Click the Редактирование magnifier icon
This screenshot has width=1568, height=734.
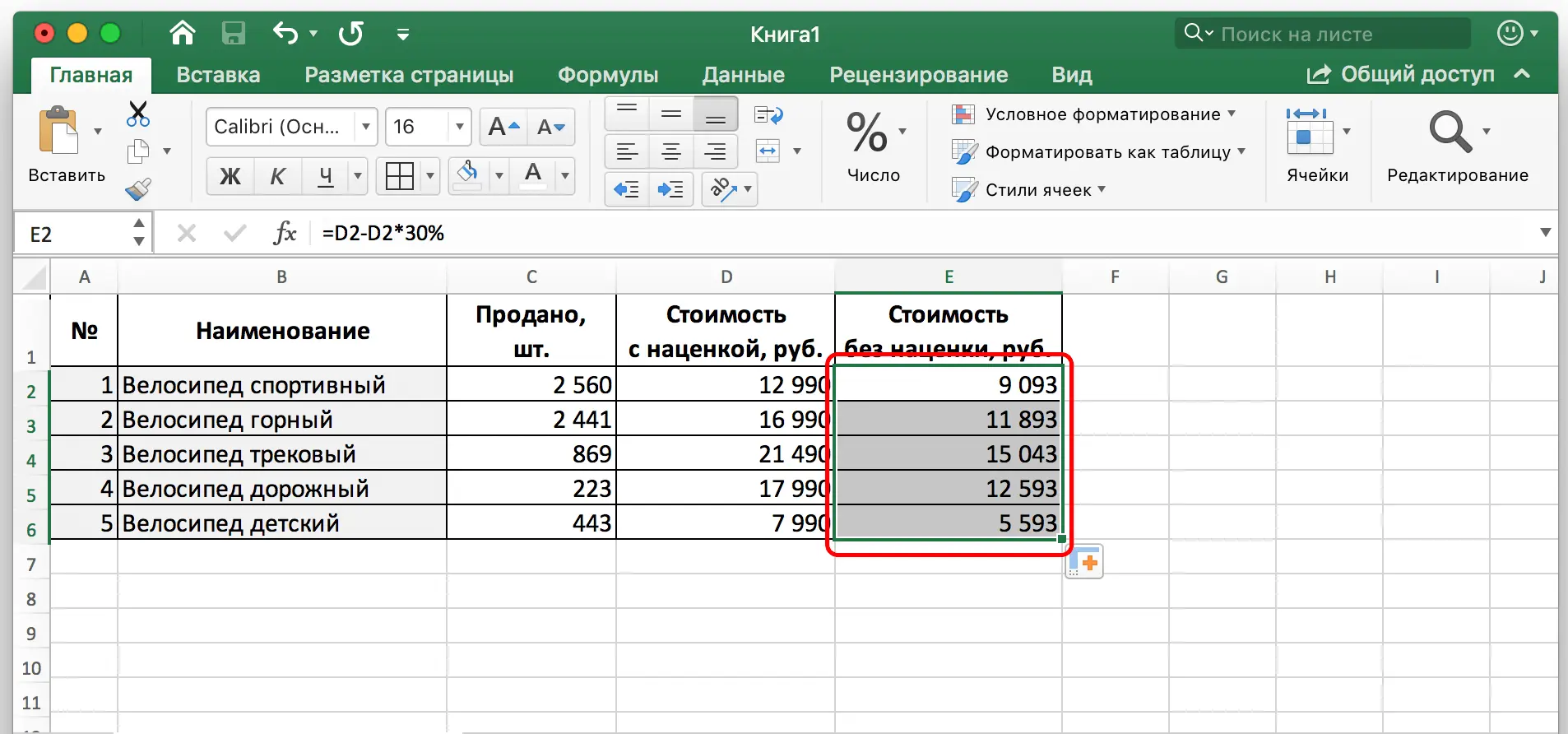coord(1450,132)
